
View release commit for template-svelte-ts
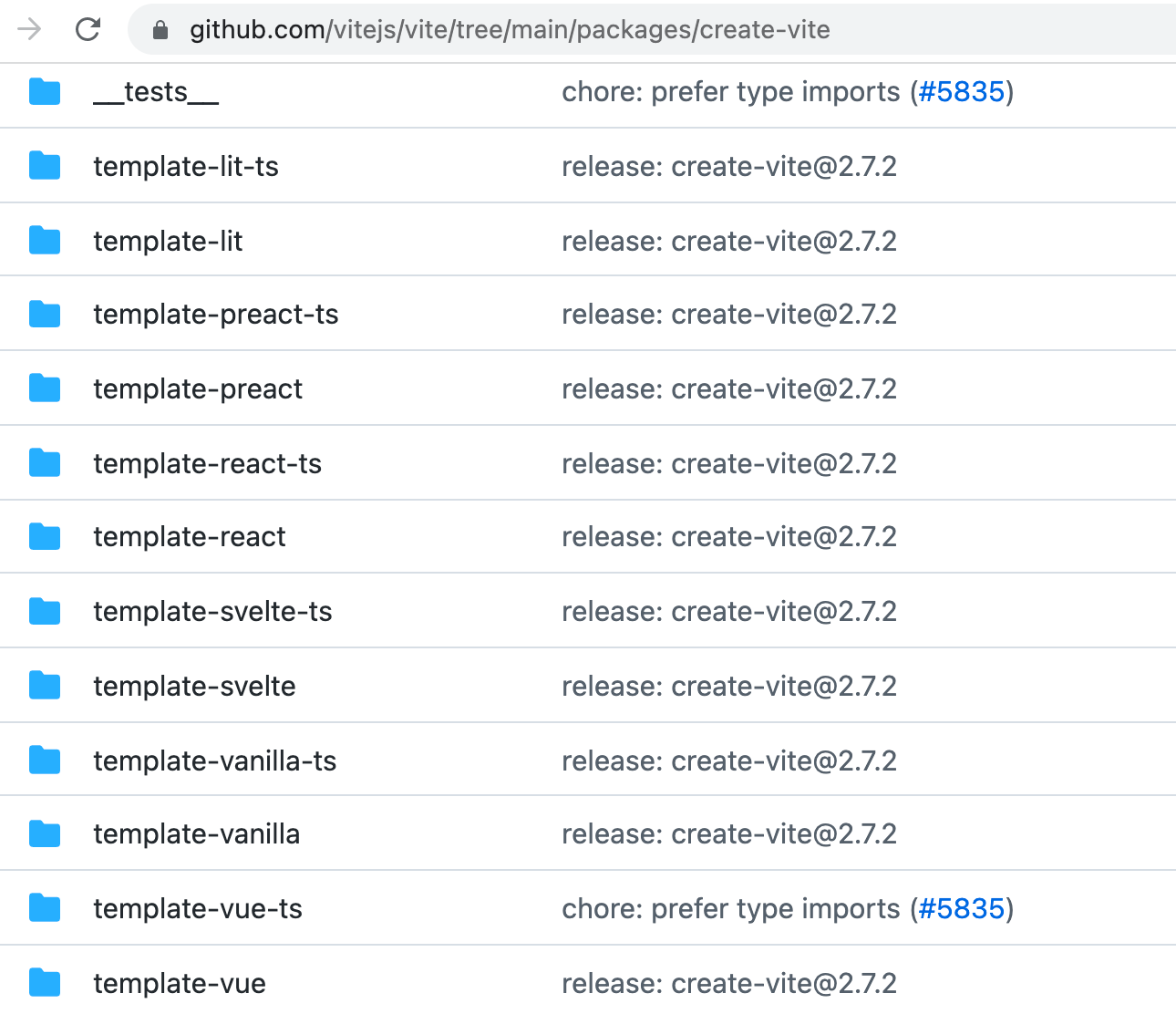coord(729,612)
